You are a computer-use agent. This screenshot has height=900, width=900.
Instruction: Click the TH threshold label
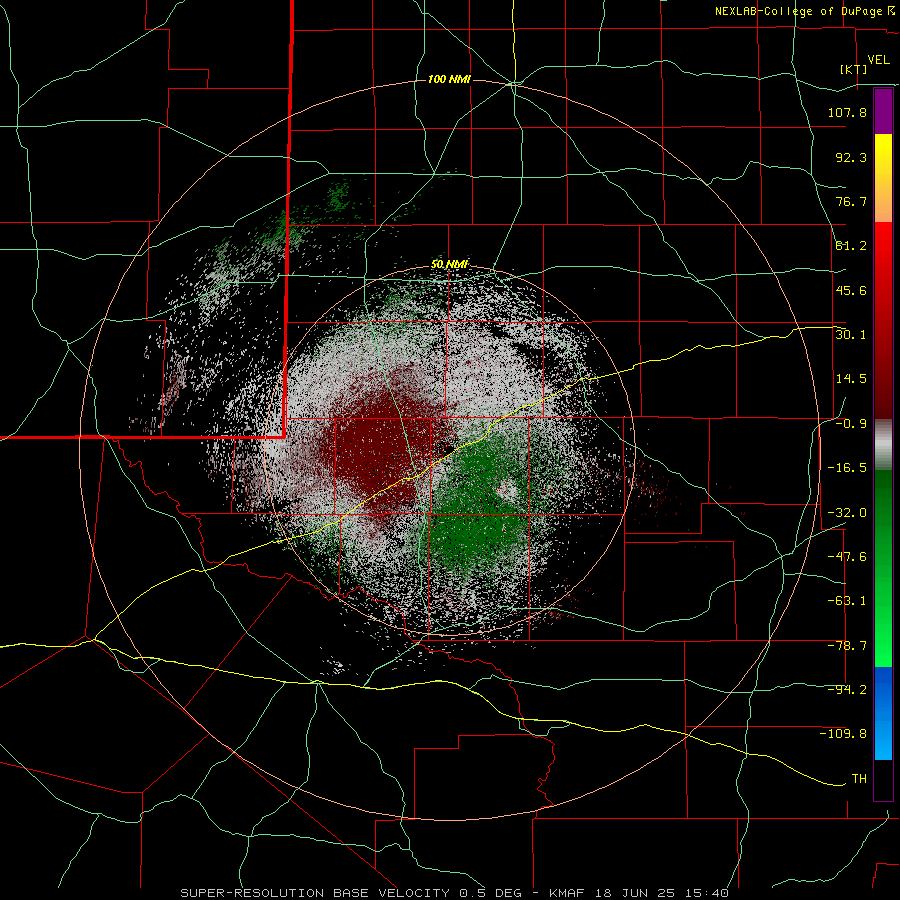point(859,779)
